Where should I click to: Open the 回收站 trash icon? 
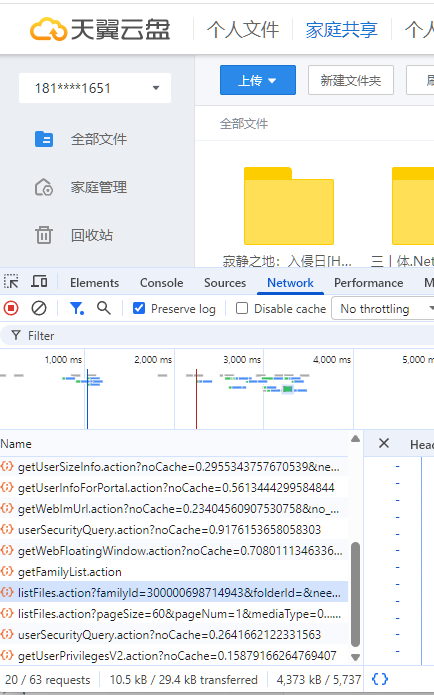[44, 235]
